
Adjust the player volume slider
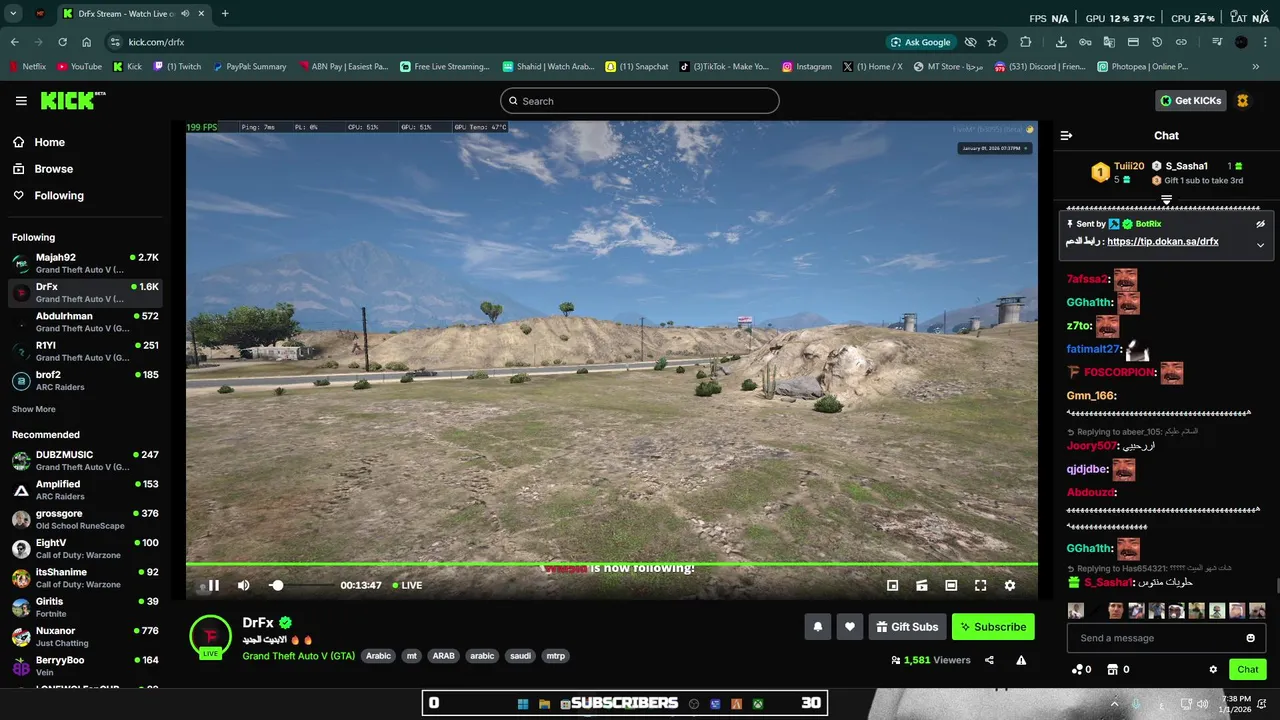point(300,585)
